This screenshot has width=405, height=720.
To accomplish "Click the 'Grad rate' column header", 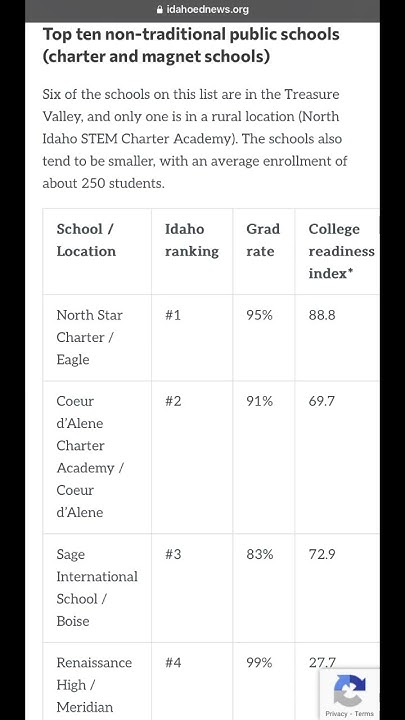I will click(264, 251).
